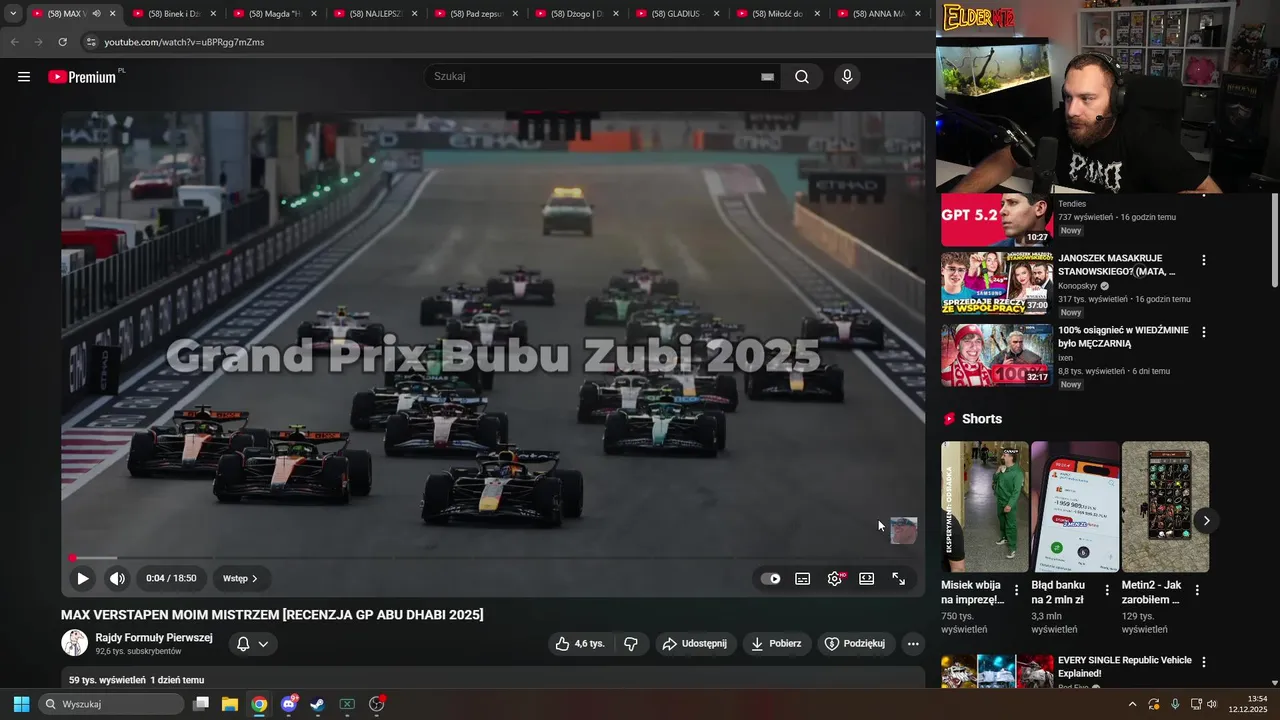
Task: Open the GPT 5.2 recommended video thumbnail
Action: (996, 220)
